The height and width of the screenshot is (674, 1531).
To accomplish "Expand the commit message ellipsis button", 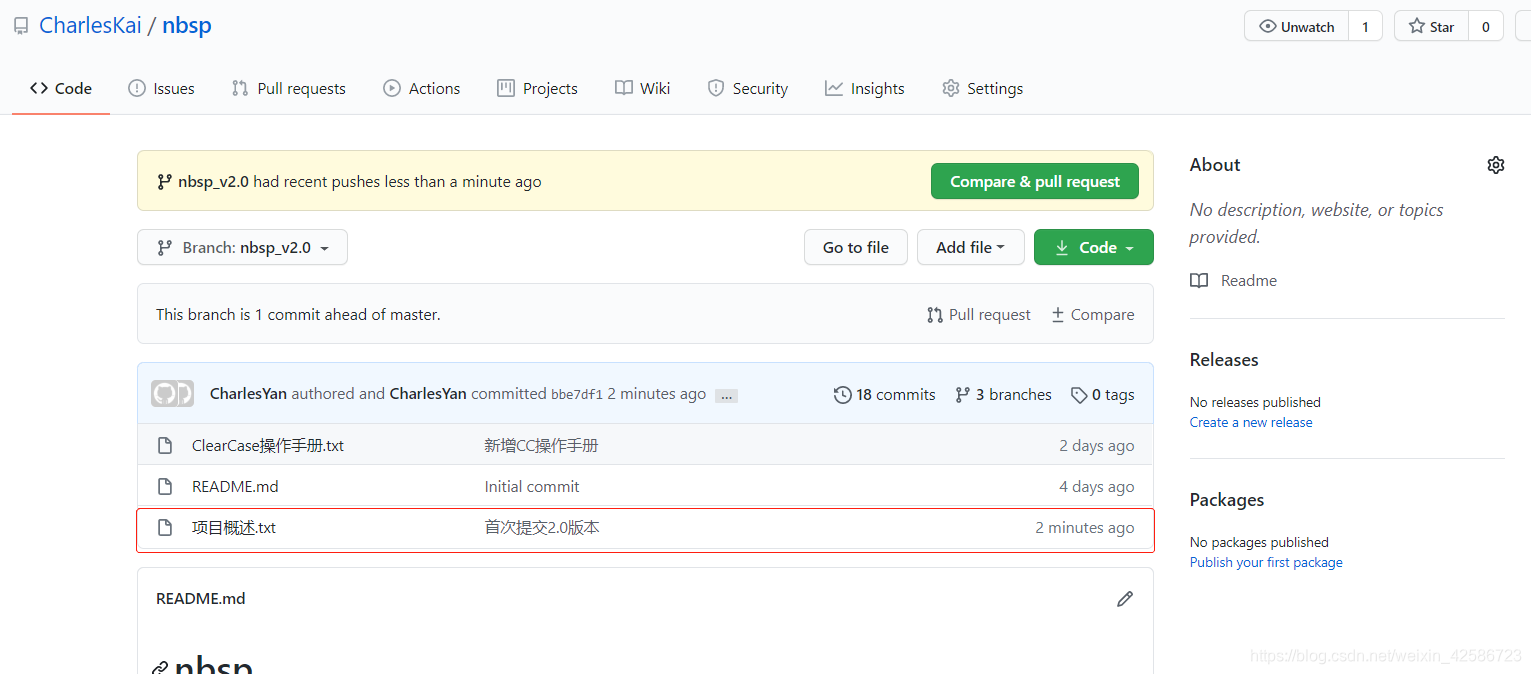I will pyautogui.click(x=727, y=396).
